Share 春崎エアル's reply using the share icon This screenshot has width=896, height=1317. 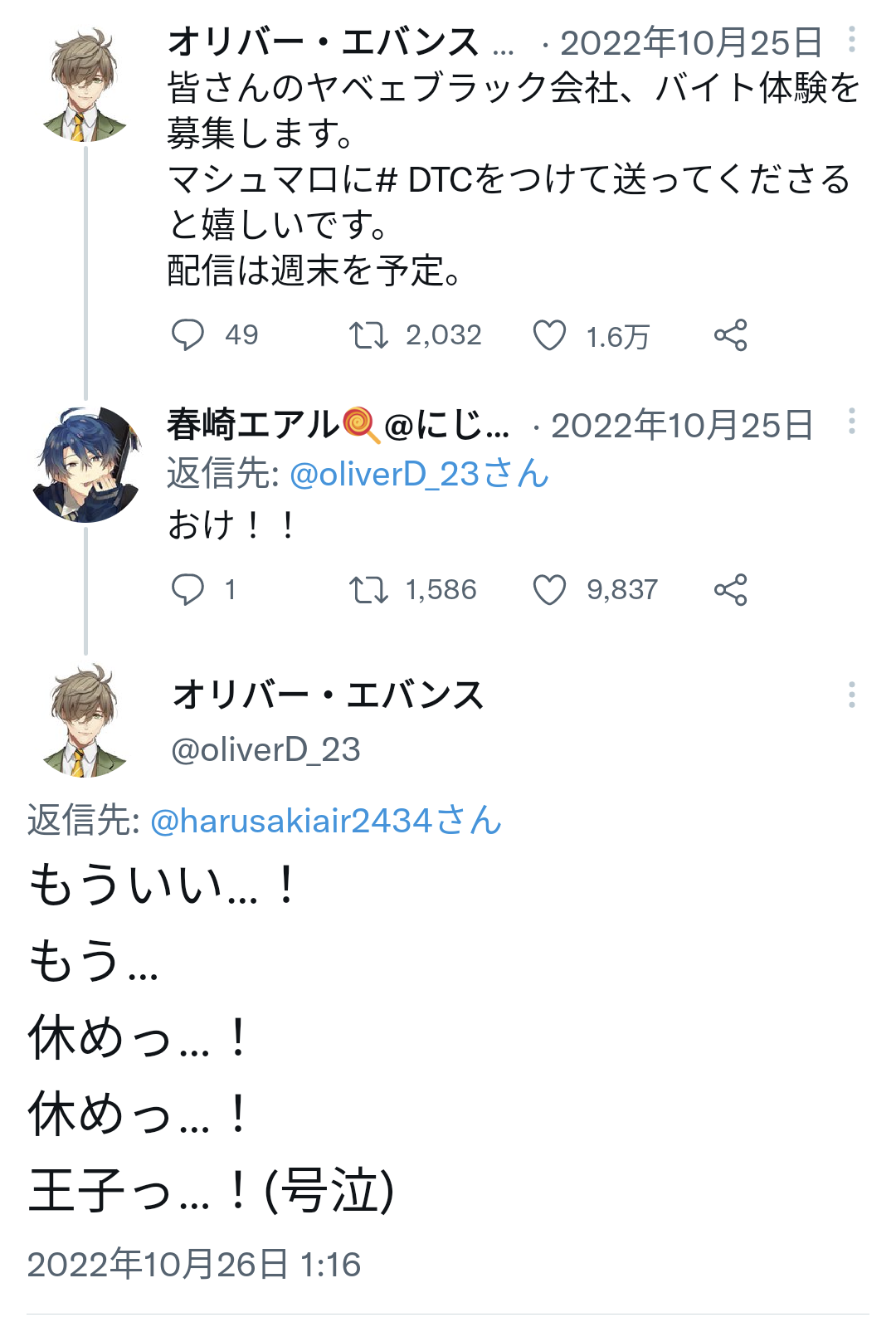pyautogui.click(x=731, y=590)
